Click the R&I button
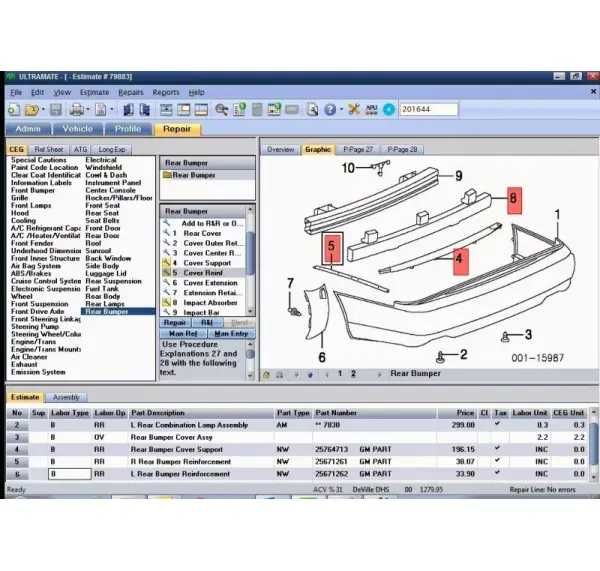This screenshot has height=571, width=600. point(207,323)
